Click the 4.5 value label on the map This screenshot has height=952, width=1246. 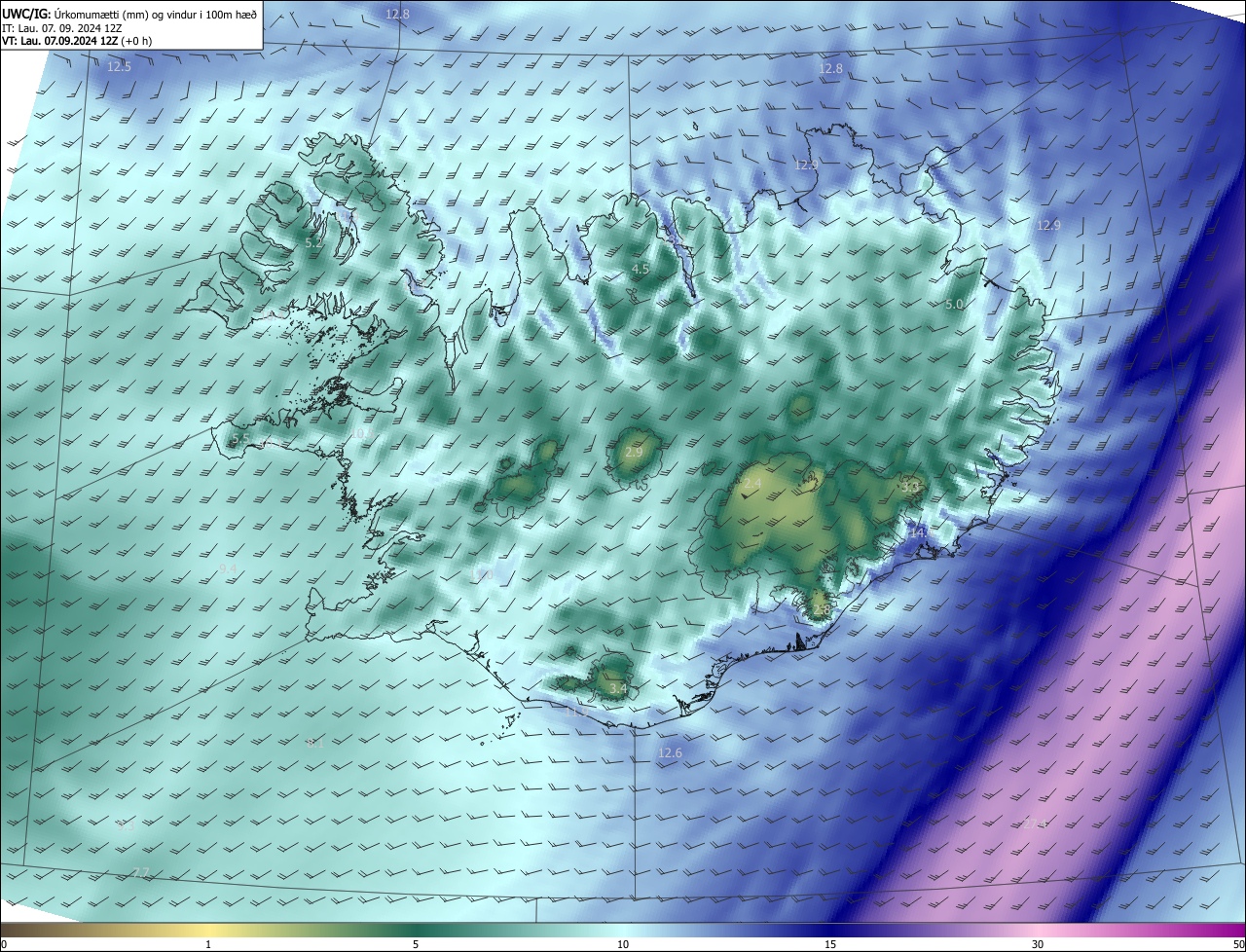pyautogui.click(x=640, y=269)
